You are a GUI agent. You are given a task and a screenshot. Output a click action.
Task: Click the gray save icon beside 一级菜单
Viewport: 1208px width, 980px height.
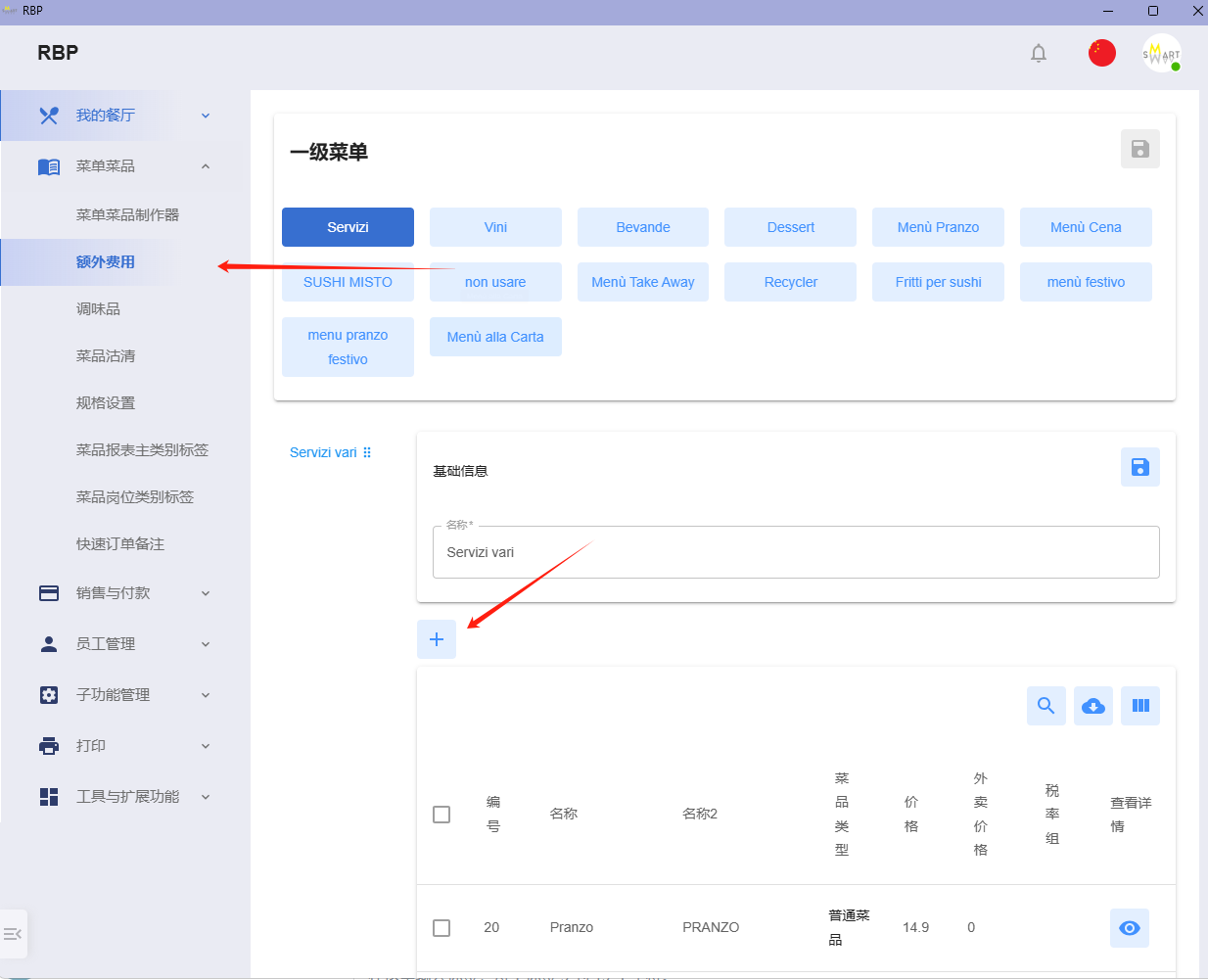1140,149
